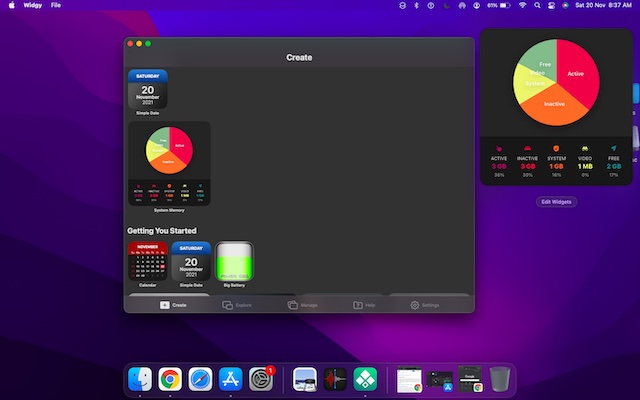Click the Getting You Started heading

162,231
